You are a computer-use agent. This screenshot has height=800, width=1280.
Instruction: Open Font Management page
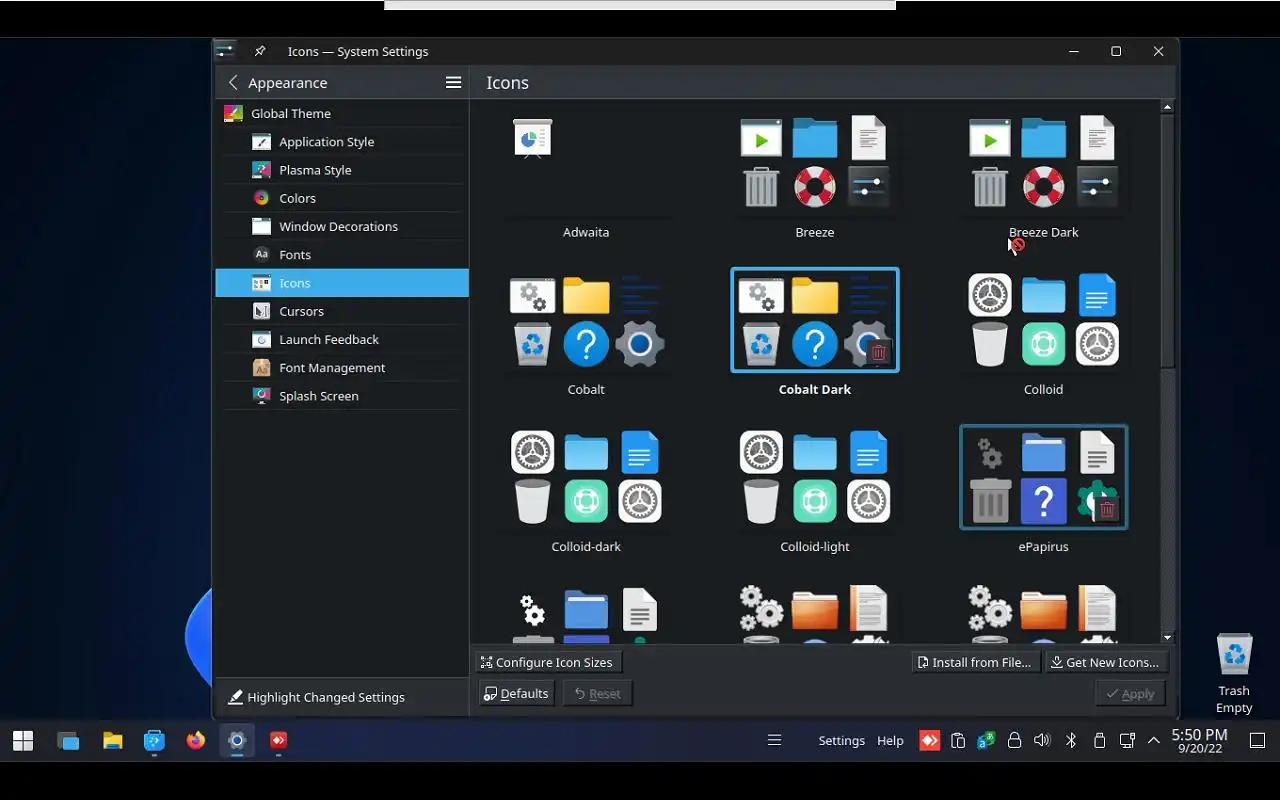pyautogui.click(x=342, y=368)
